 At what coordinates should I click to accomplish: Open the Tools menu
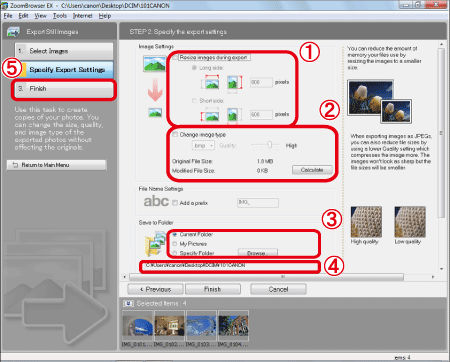click(60, 16)
